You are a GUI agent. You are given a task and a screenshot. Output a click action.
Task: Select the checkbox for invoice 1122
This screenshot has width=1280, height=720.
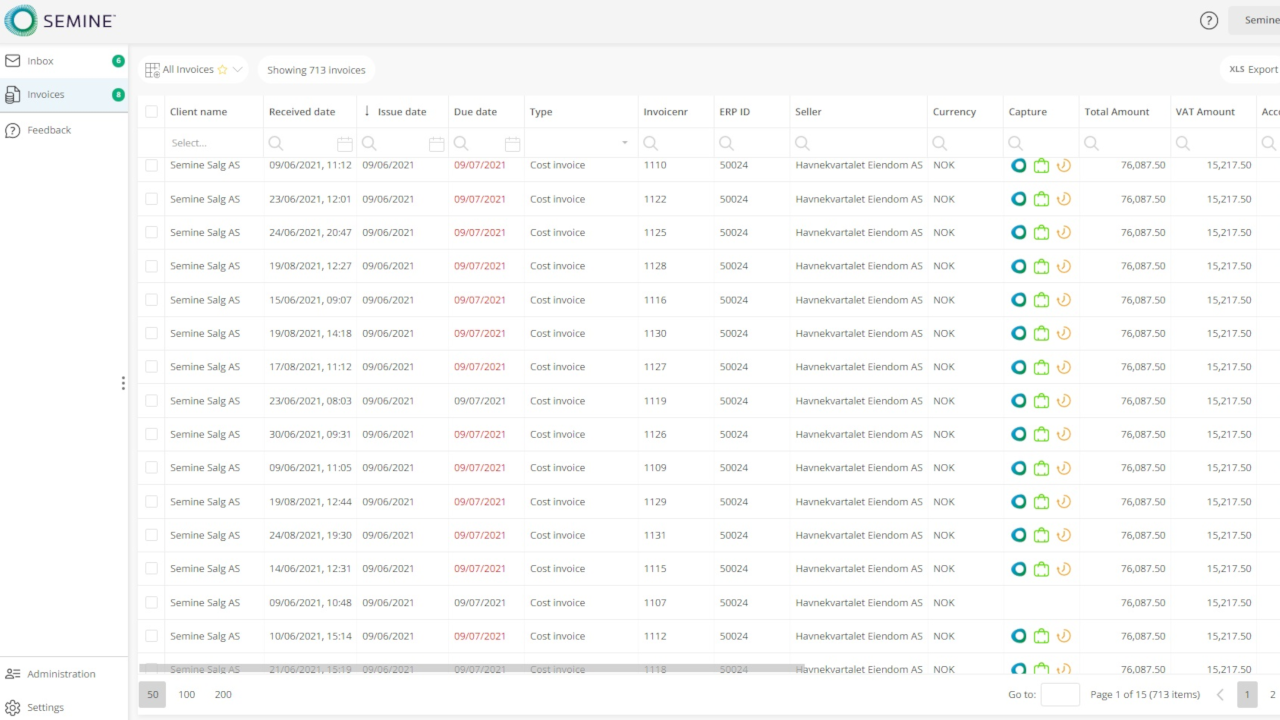(152, 199)
